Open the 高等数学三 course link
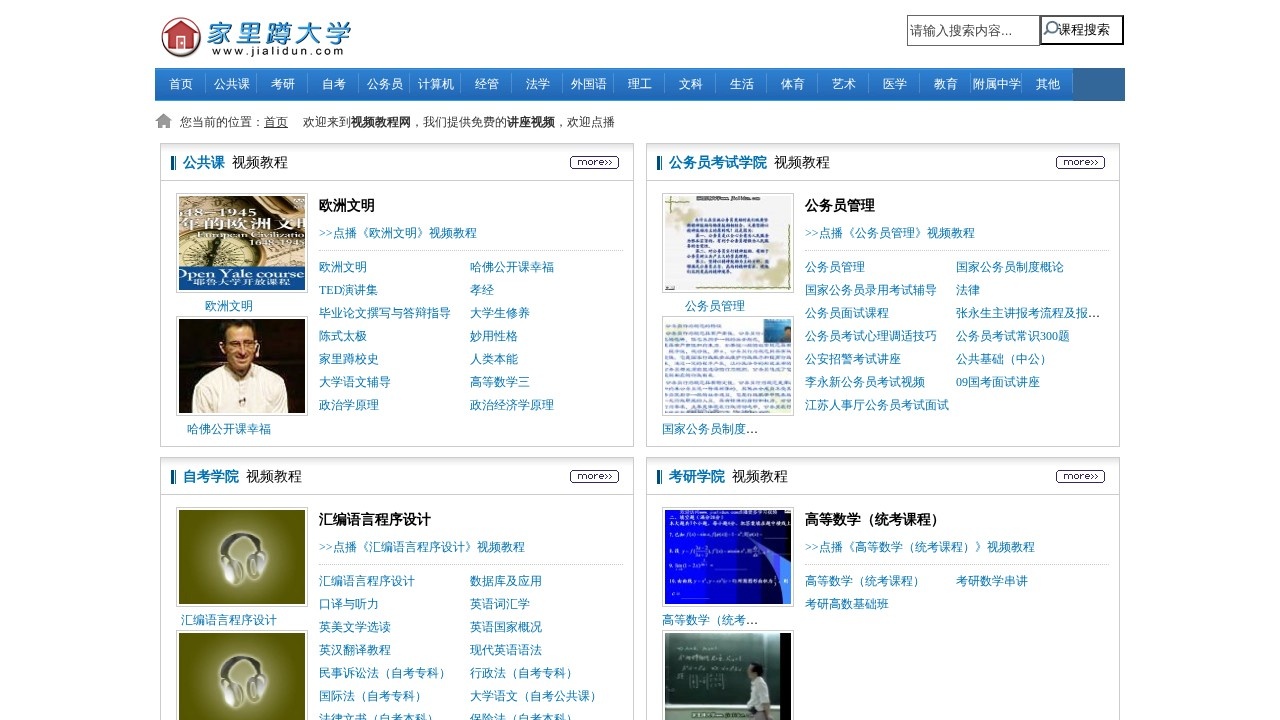Viewport: 1280px width, 720px height. pos(500,382)
